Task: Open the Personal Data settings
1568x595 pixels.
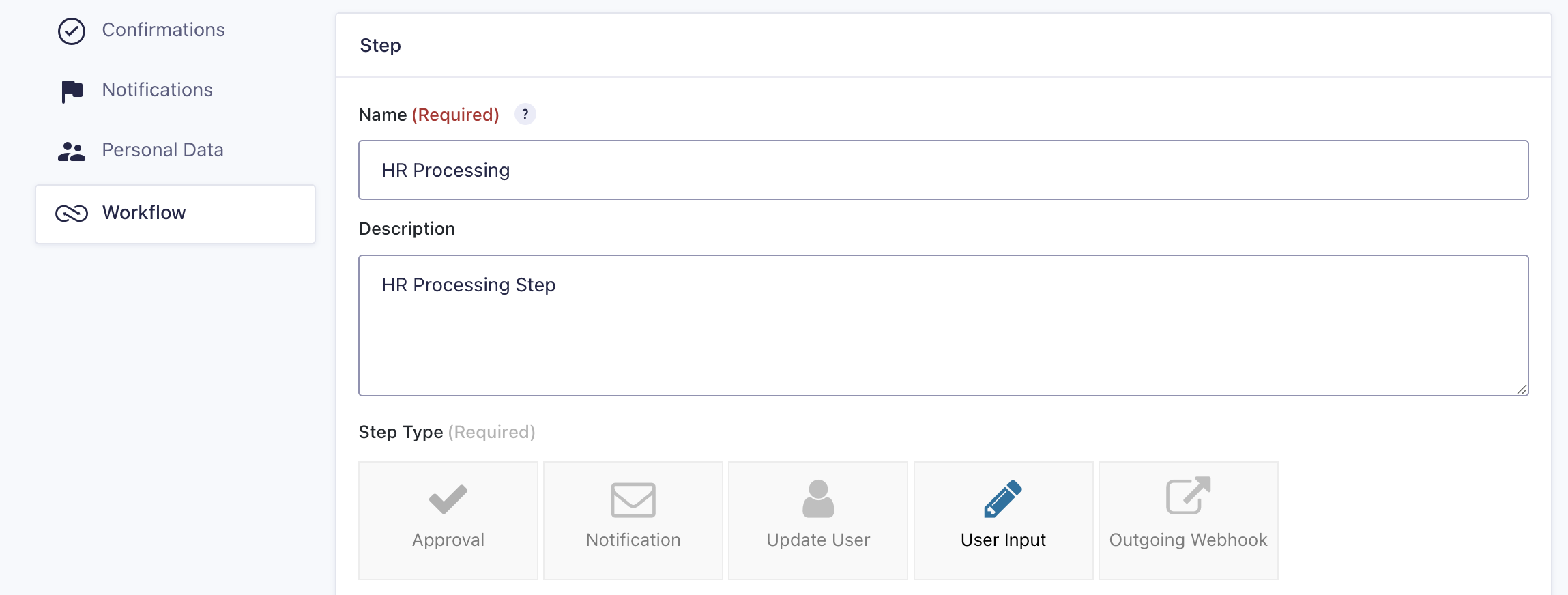Action: (162, 150)
